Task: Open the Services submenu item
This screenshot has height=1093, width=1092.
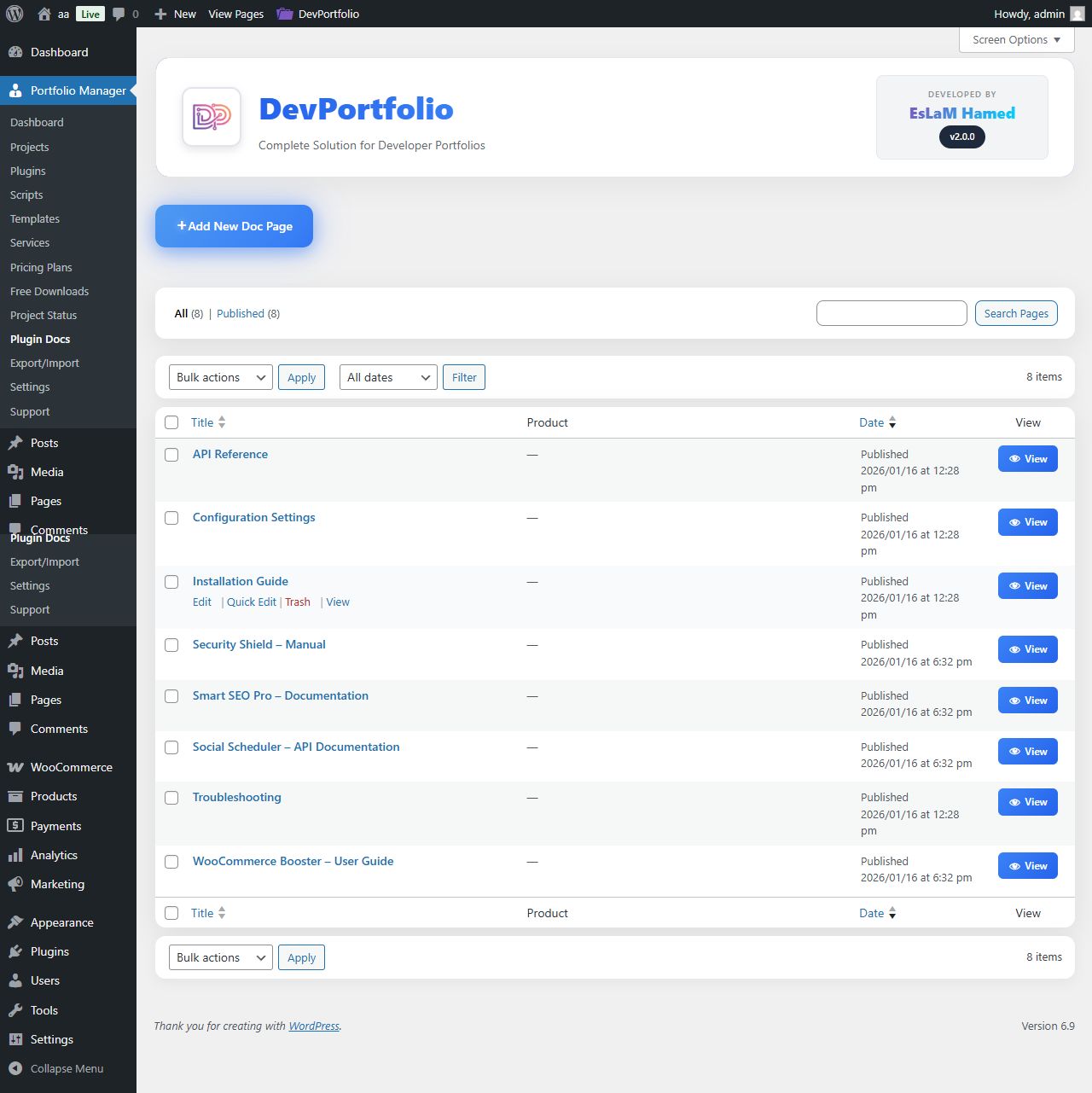Action: click(30, 242)
